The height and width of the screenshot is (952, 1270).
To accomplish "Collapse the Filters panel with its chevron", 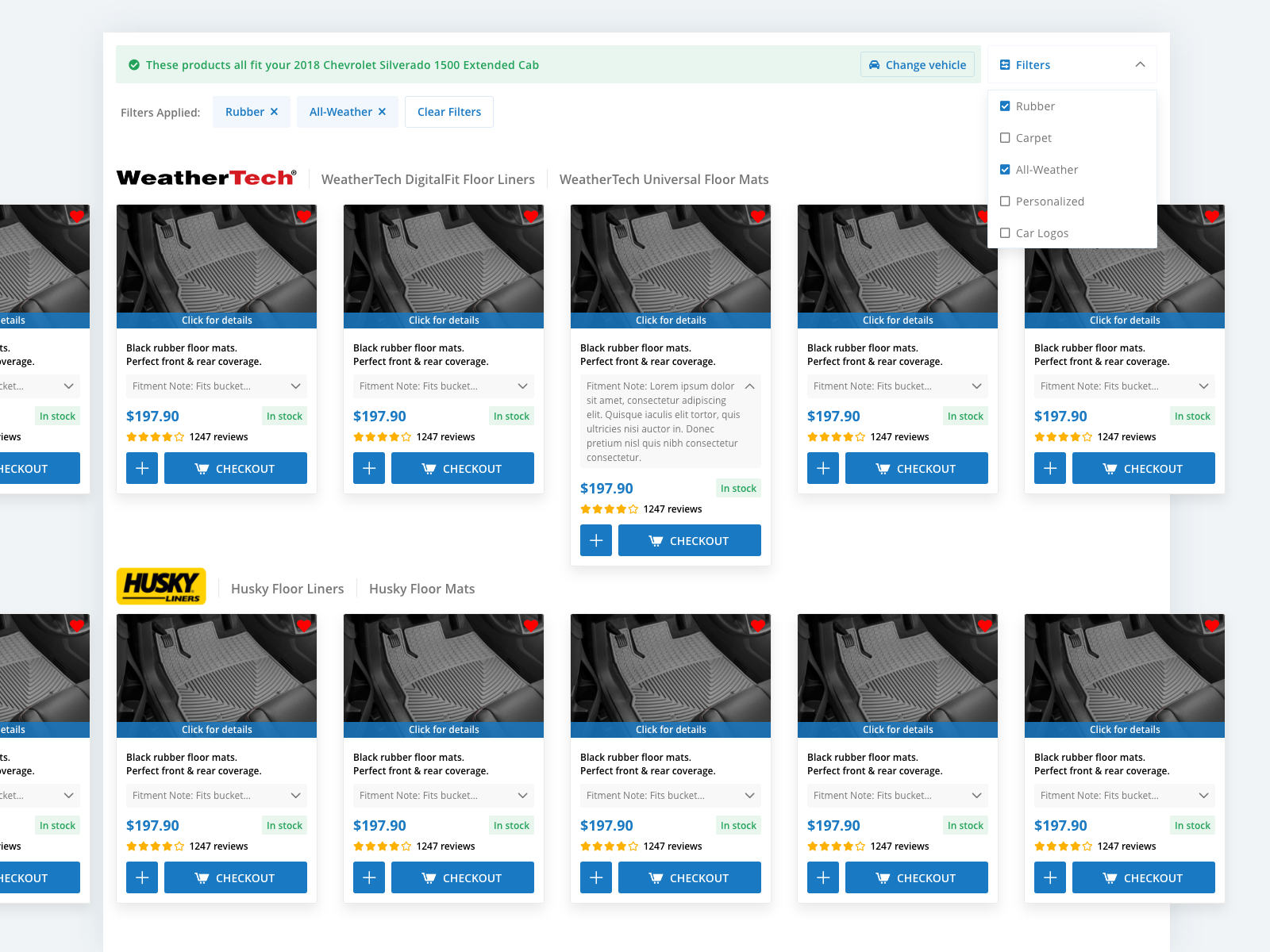I will [x=1140, y=64].
